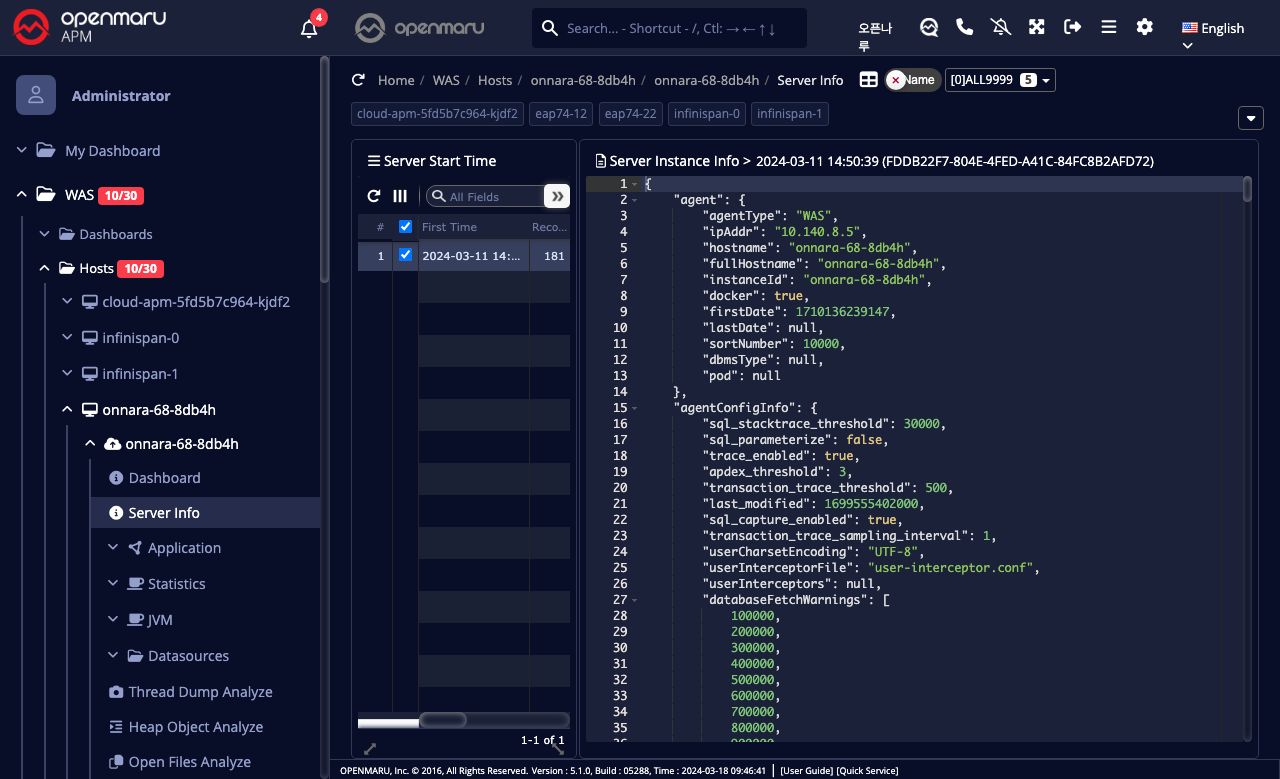This screenshot has width=1280, height=779.
Task: Open Thread Dump Analyze in sidebar
Action: pyautogui.click(x=200, y=692)
